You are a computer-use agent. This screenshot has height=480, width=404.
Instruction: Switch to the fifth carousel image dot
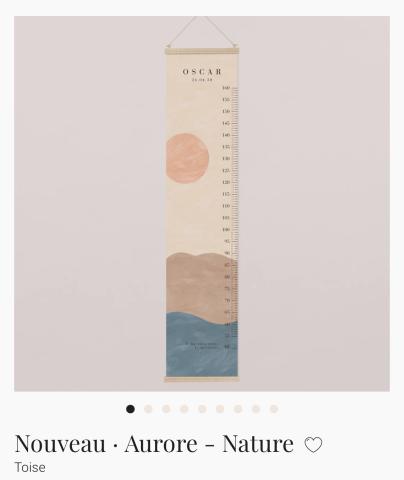click(202, 409)
